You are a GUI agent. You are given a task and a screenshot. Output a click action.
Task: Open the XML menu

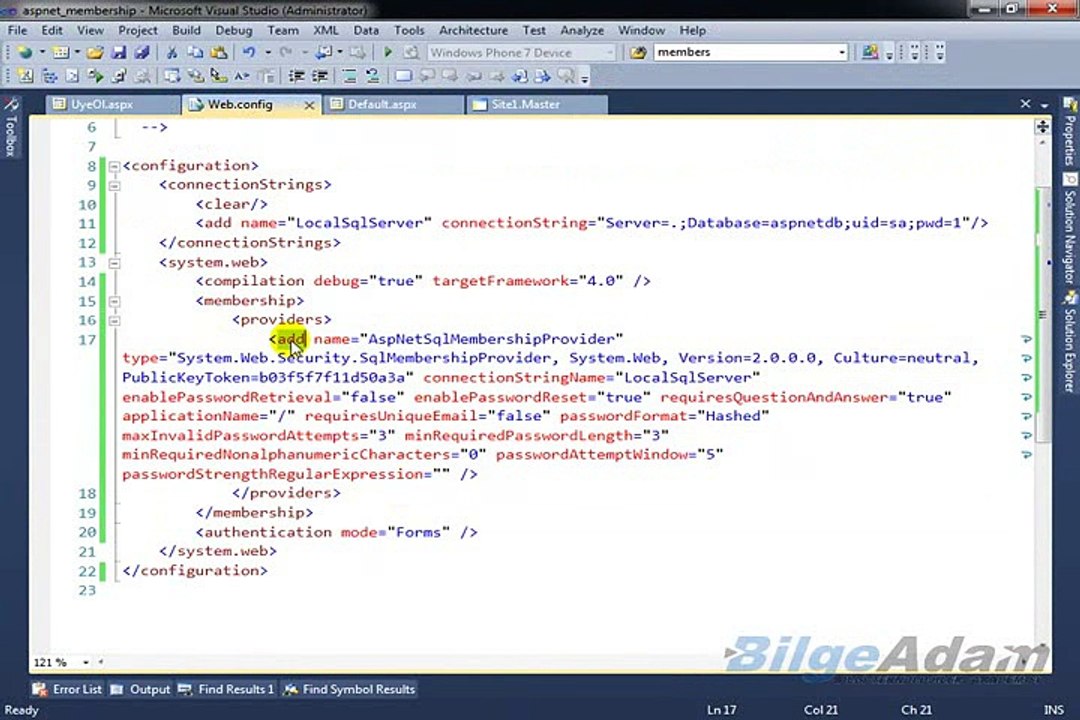click(x=326, y=30)
